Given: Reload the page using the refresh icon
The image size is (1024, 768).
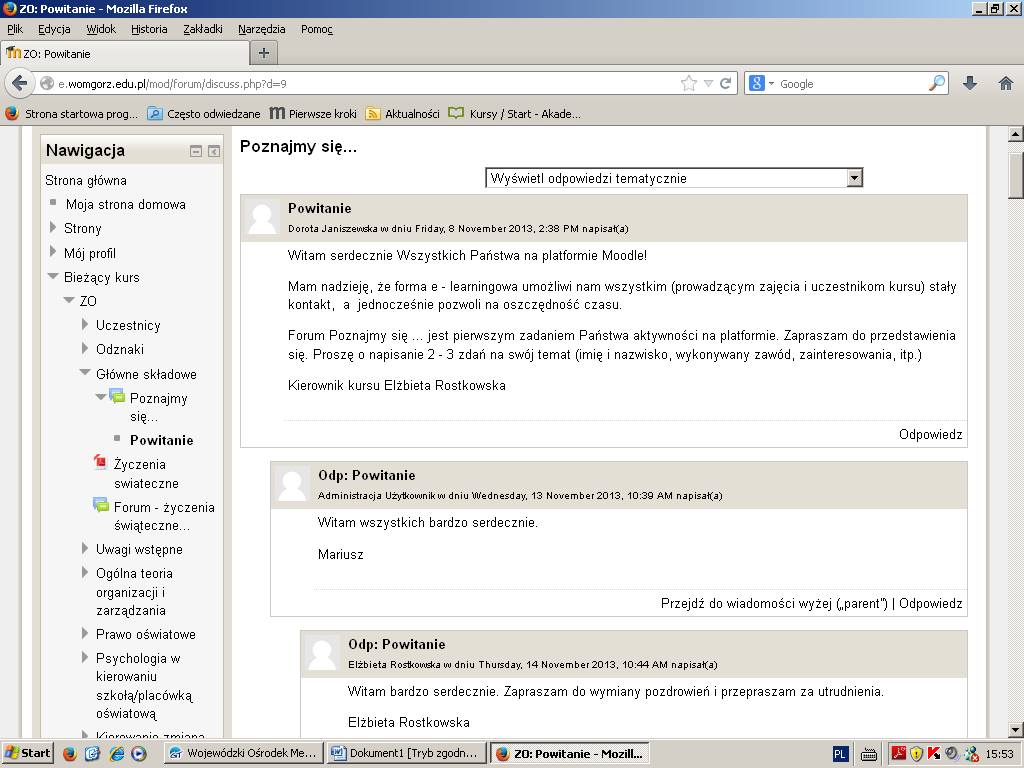Looking at the screenshot, I should point(726,84).
